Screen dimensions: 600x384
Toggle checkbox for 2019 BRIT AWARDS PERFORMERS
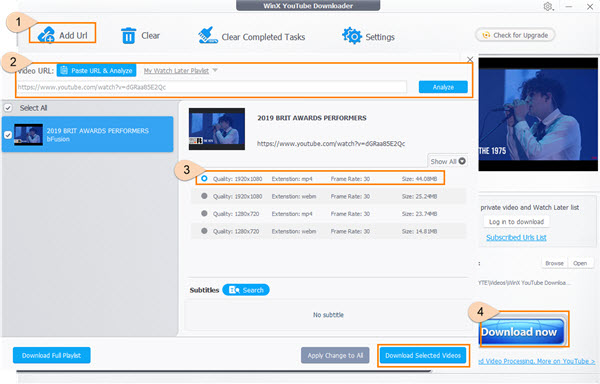8,135
